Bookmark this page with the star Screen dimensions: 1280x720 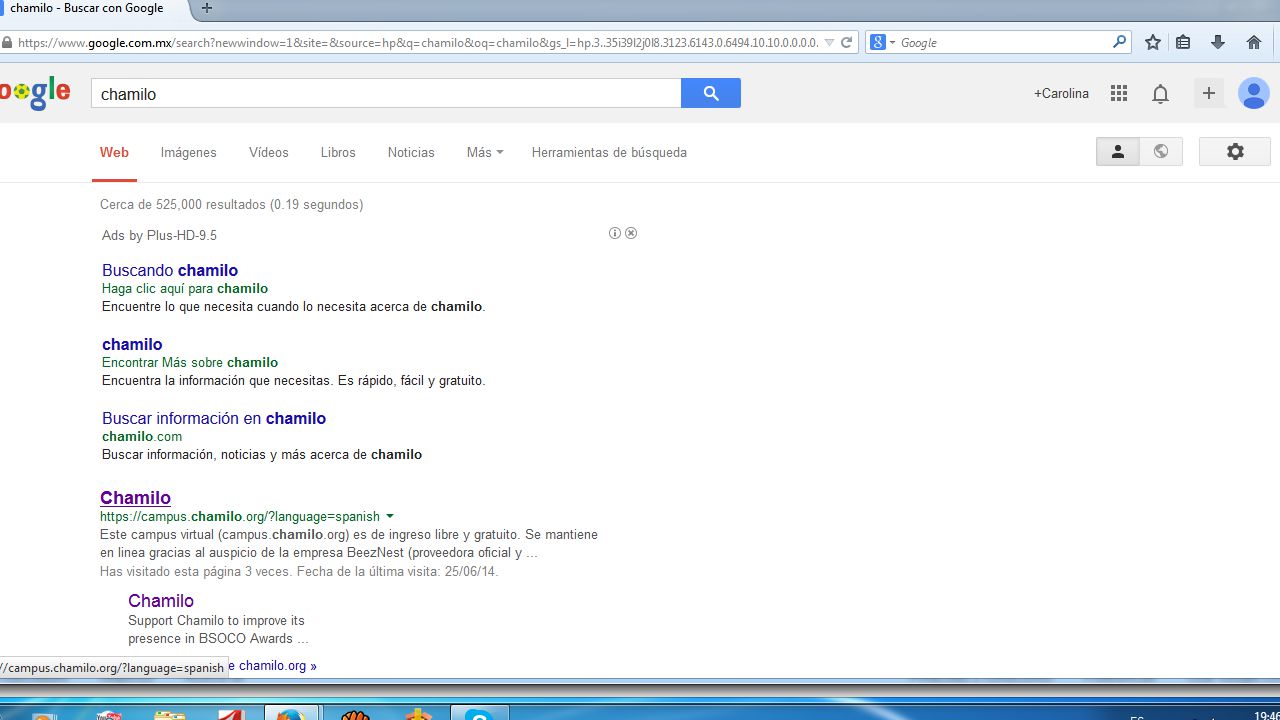1152,43
